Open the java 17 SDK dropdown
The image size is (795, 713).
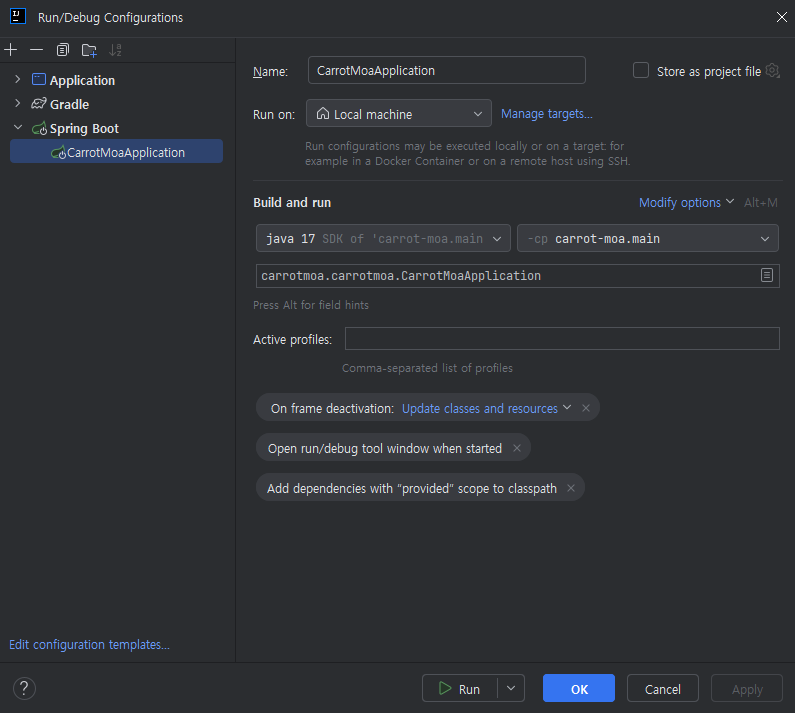pos(383,238)
